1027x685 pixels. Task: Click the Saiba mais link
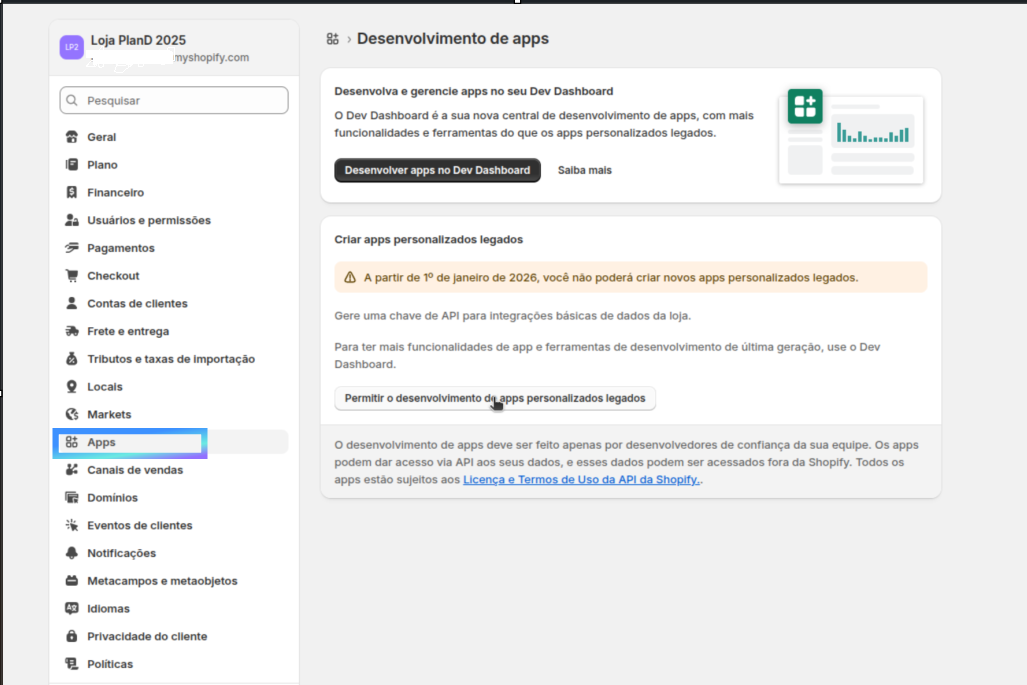click(585, 170)
